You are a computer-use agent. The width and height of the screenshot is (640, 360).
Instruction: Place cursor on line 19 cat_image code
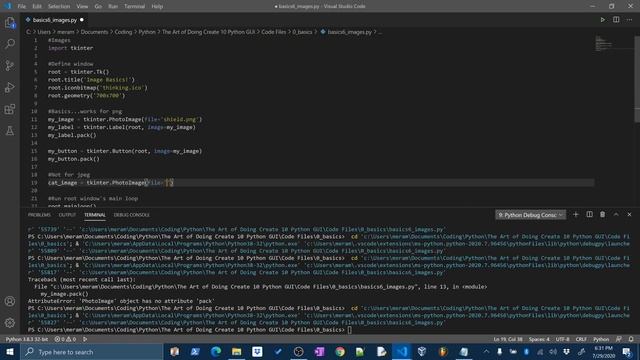coord(111,182)
